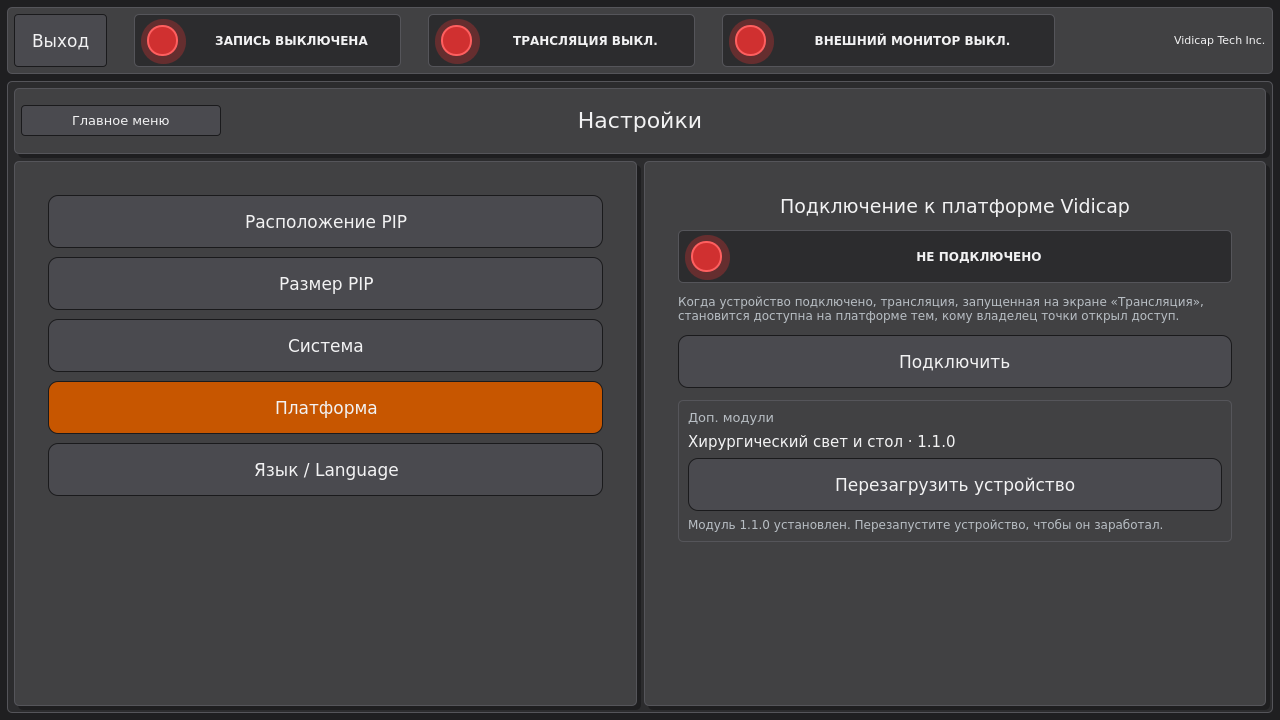Click the Выход exit button
This screenshot has width=1280, height=720.
[60, 41]
